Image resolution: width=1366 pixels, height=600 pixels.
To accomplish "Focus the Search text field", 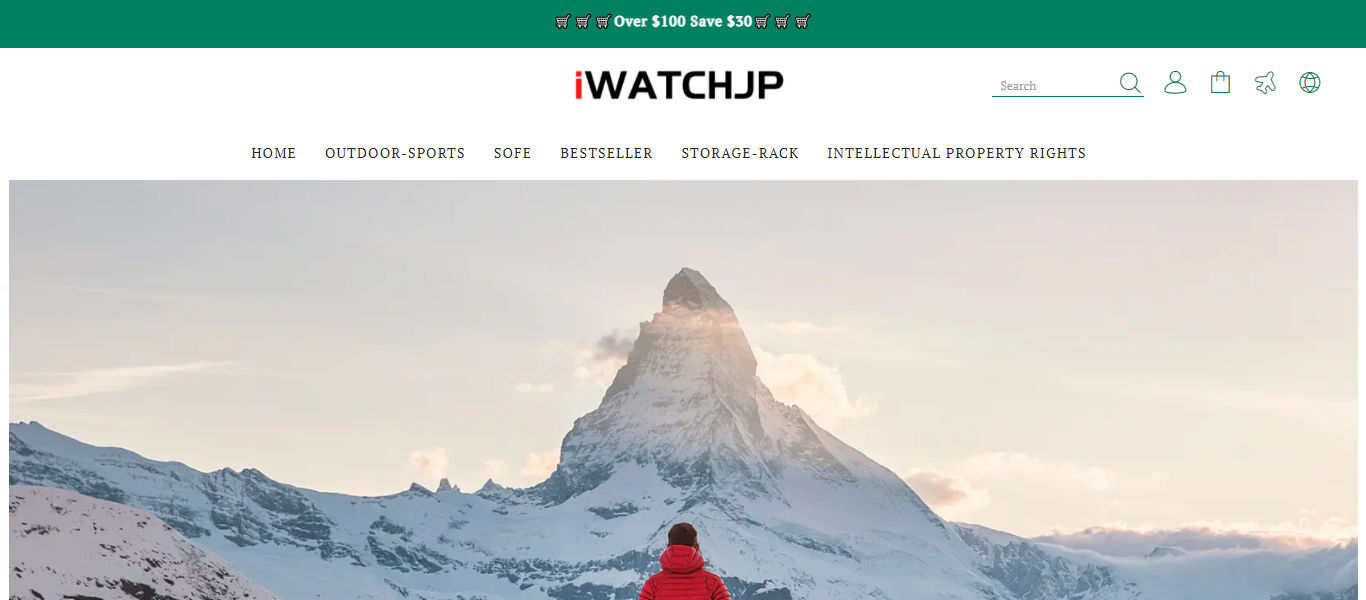I will 1055,85.
